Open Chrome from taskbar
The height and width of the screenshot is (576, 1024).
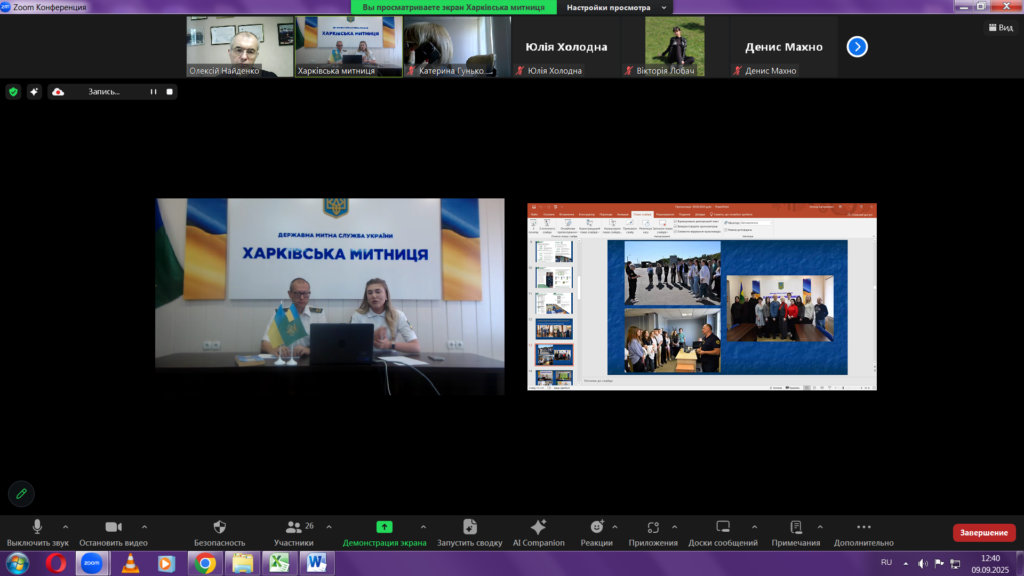coord(205,563)
